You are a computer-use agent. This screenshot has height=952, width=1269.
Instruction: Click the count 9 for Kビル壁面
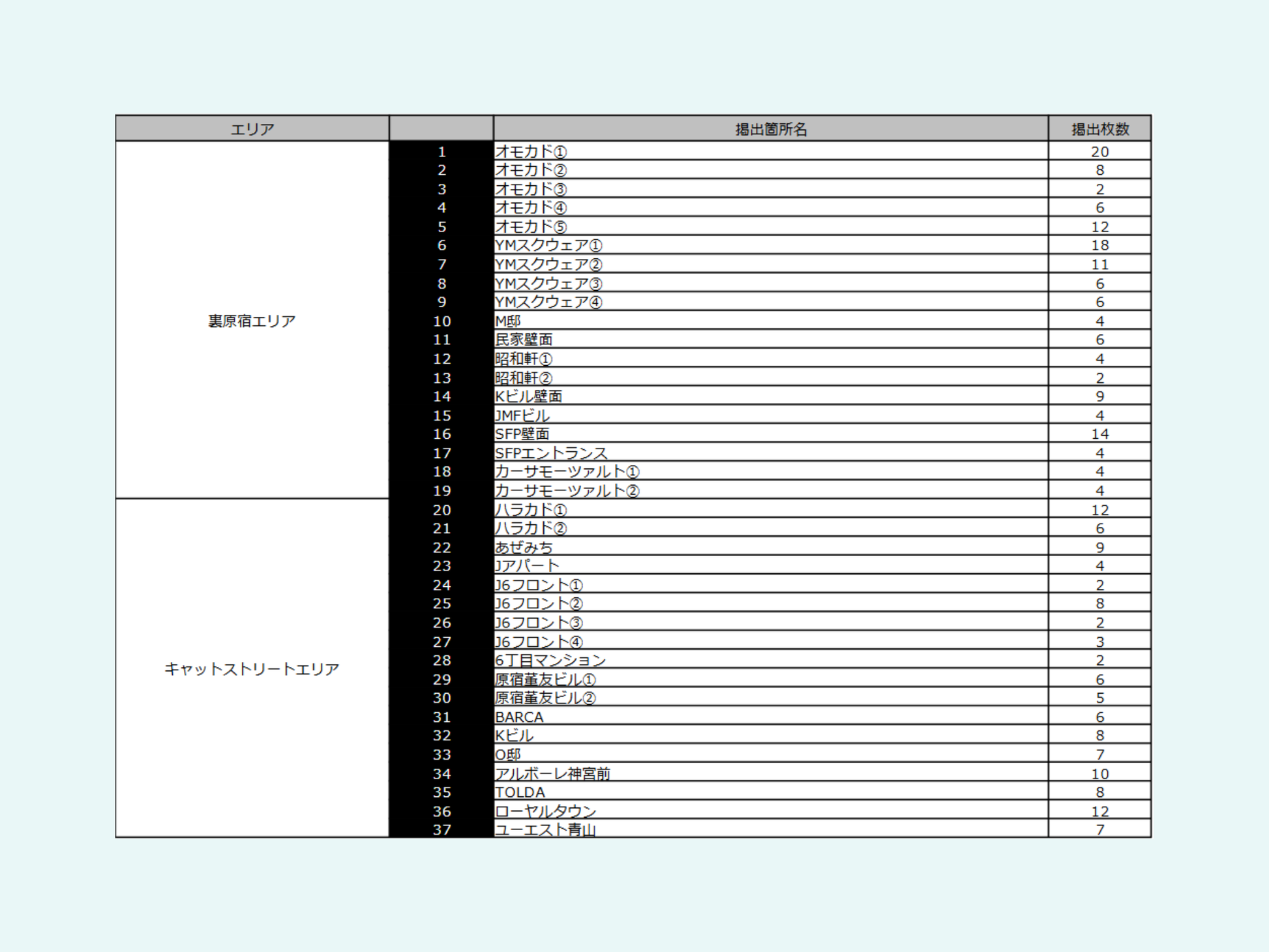point(1099,396)
